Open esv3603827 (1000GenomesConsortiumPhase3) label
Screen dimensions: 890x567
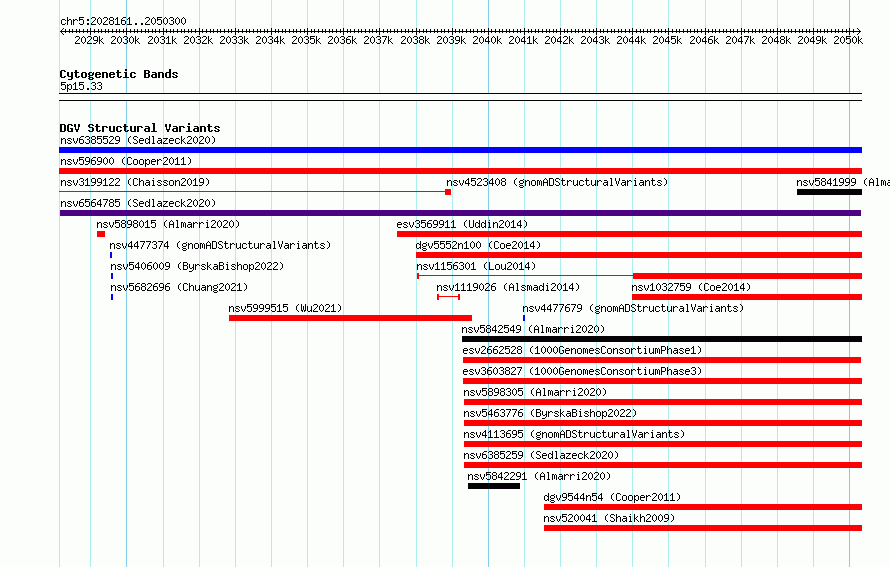pyautogui.click(x=582, y=371)
